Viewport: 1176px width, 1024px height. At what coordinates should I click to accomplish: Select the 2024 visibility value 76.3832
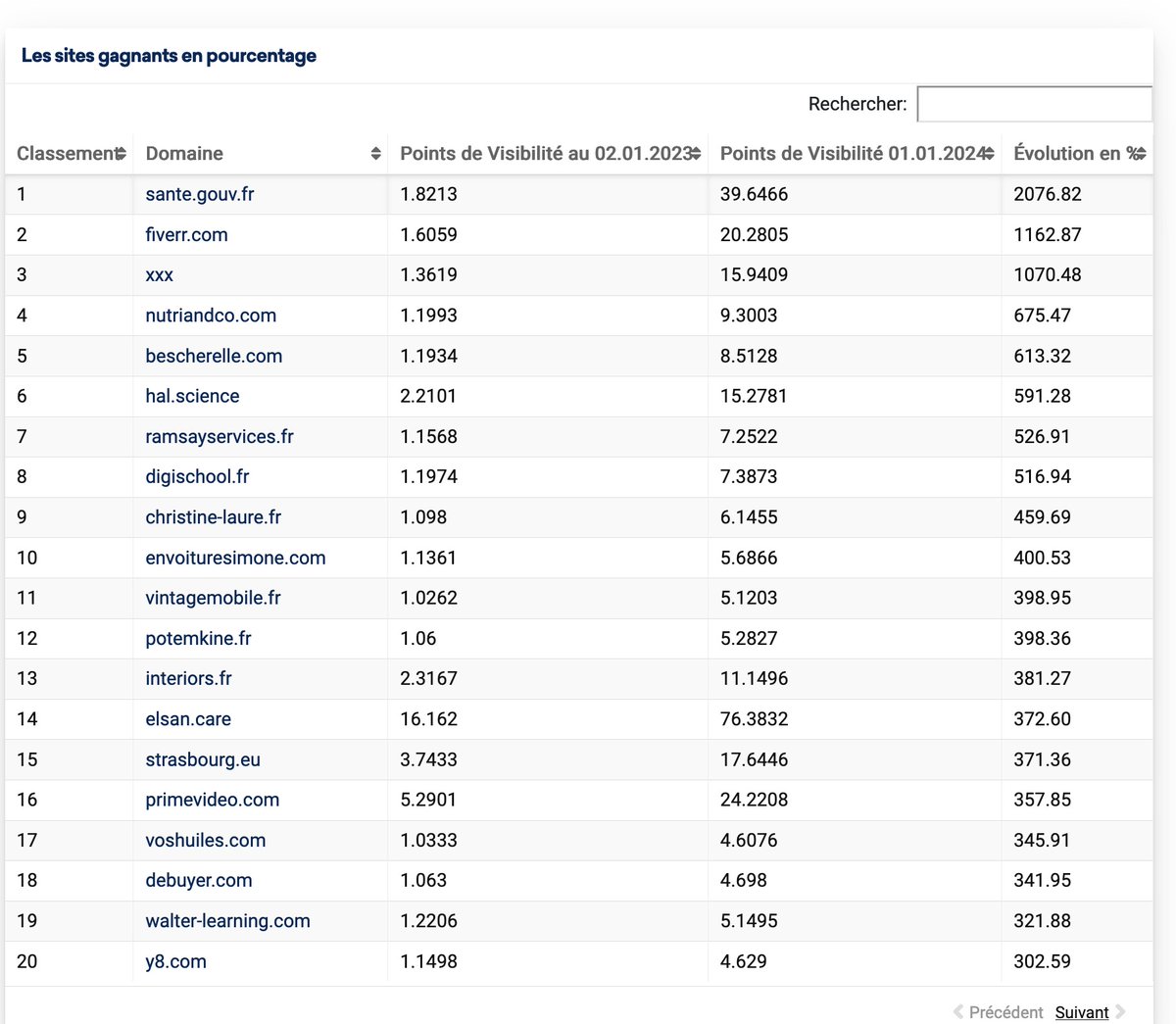[x=754, y=719]
